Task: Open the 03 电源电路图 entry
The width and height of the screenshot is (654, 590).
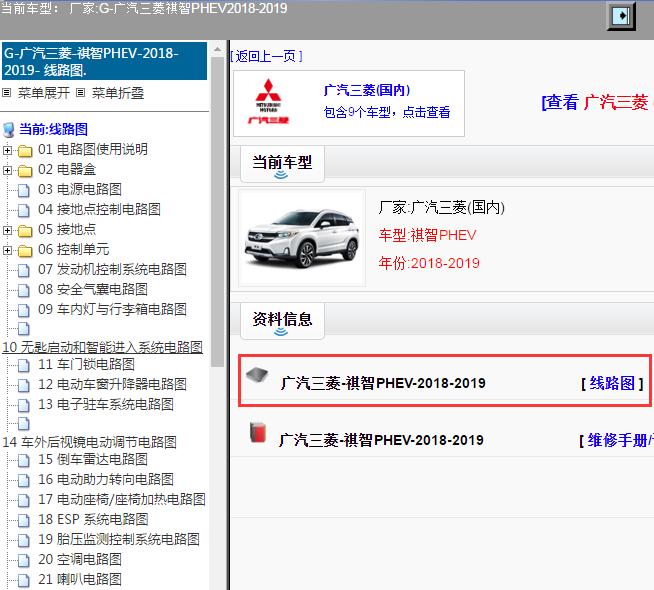Action: [x=80, y=189]
